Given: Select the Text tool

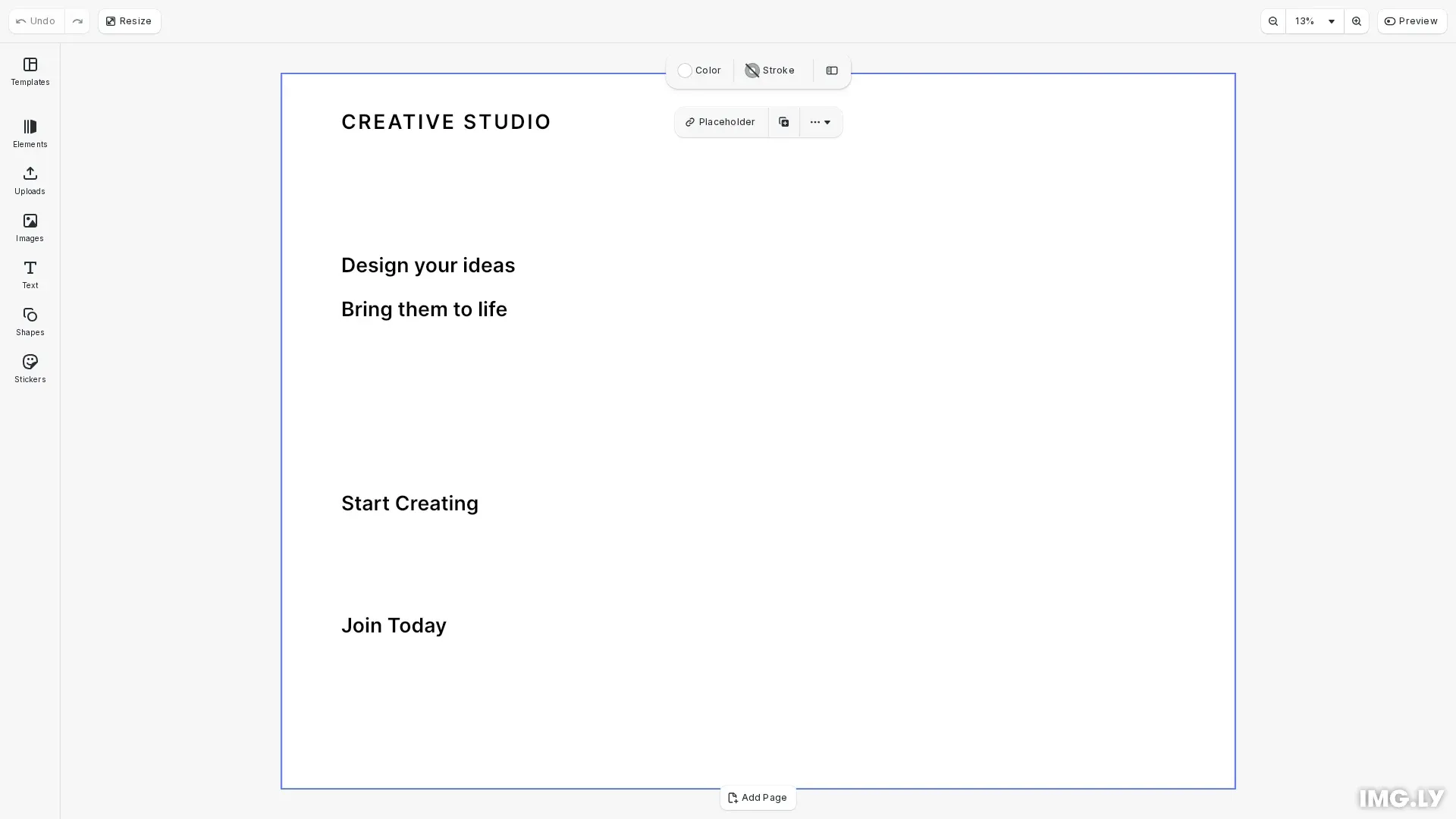Looking at the screenshot, I should pos(30,275).
